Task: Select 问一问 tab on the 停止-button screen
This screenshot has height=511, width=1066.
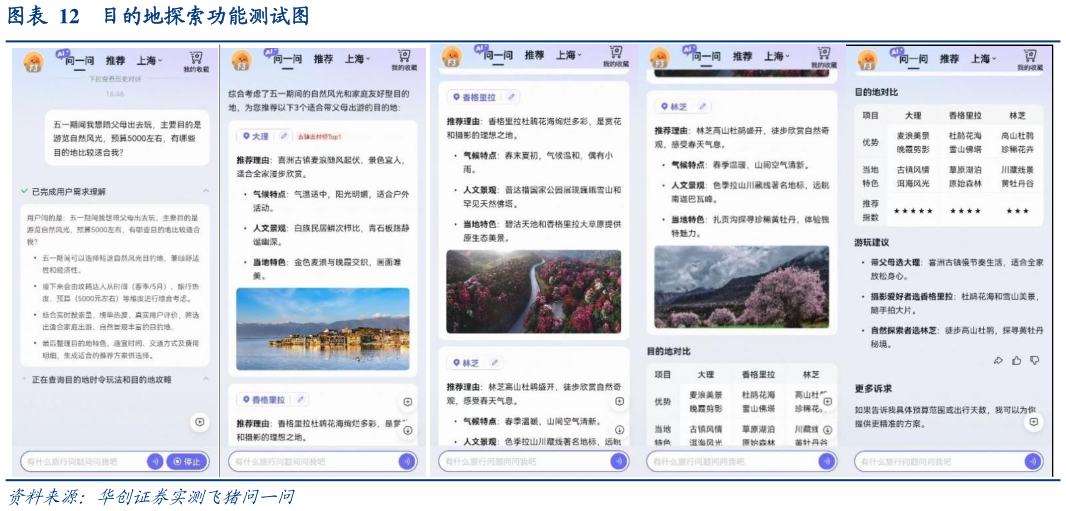Action: tap(79, 61)
